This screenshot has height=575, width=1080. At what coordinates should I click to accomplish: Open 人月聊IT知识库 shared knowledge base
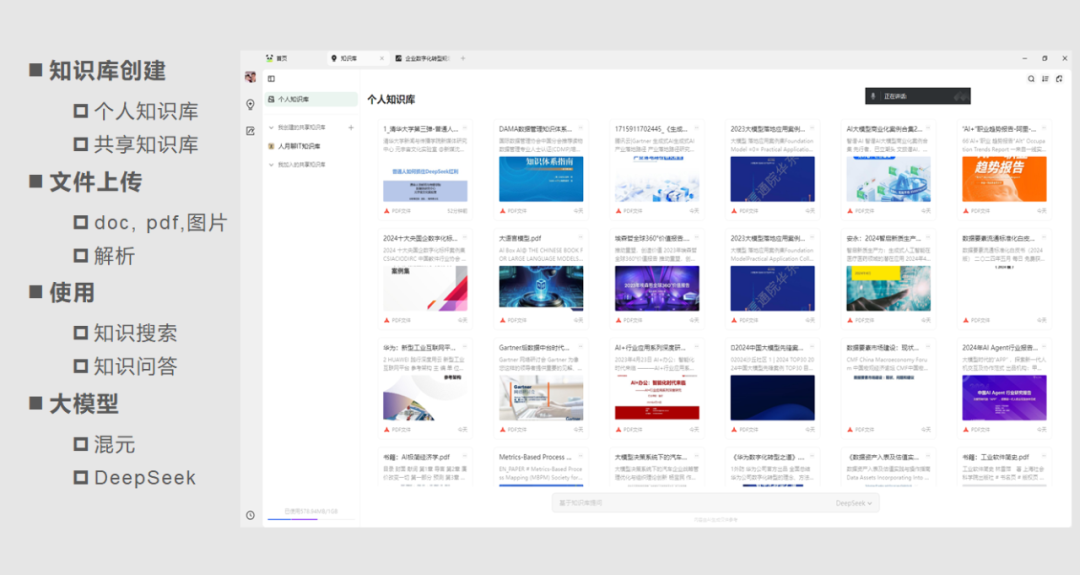click(299, 146)
